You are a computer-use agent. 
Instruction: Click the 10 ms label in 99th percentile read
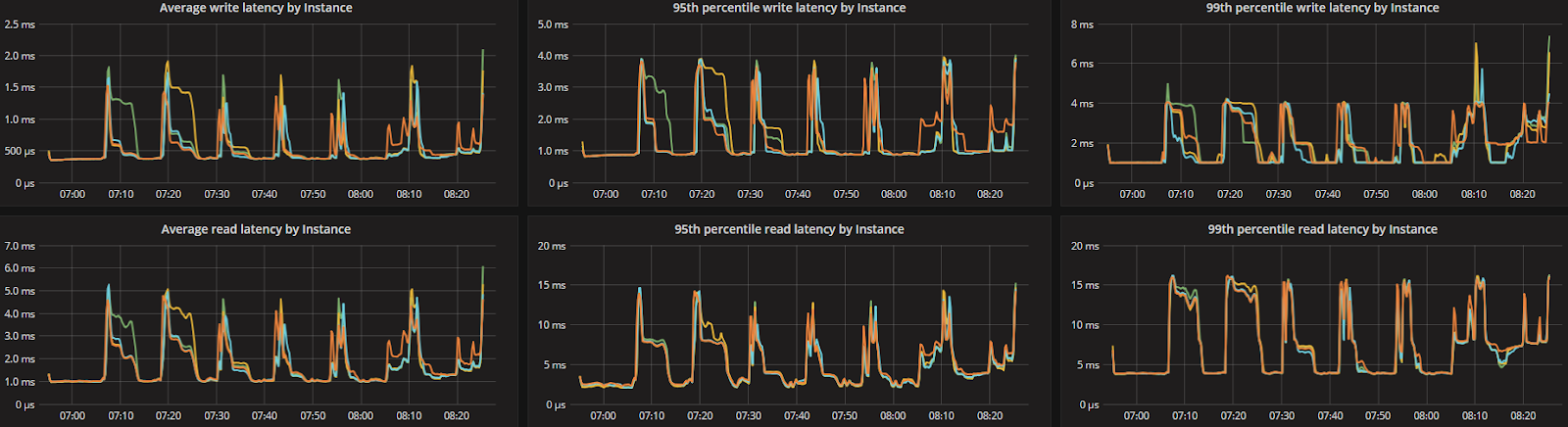pos(1085,325)
